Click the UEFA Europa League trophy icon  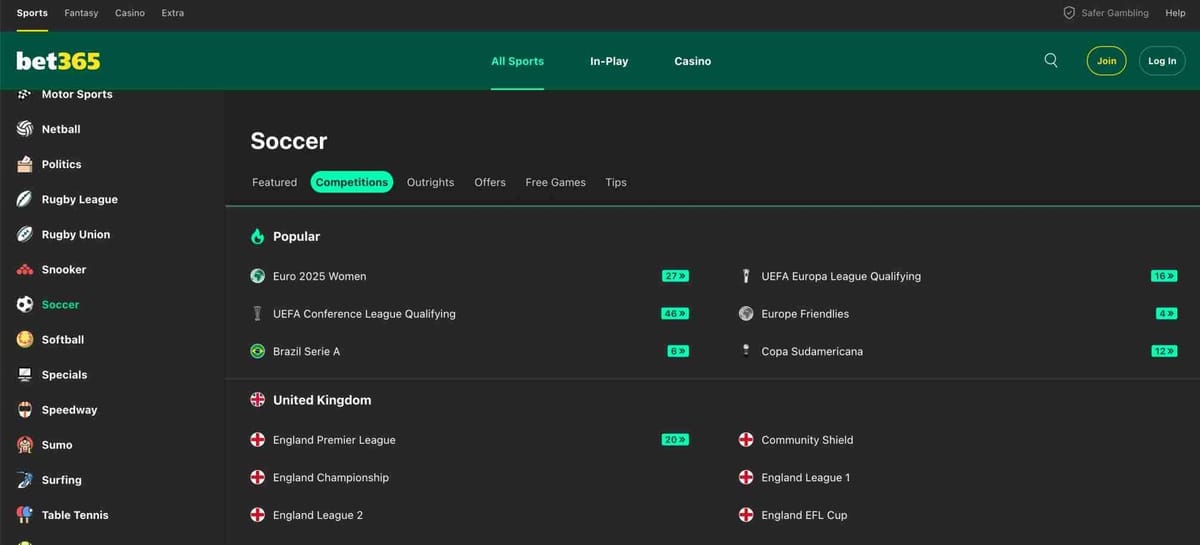tap(746, 276)
